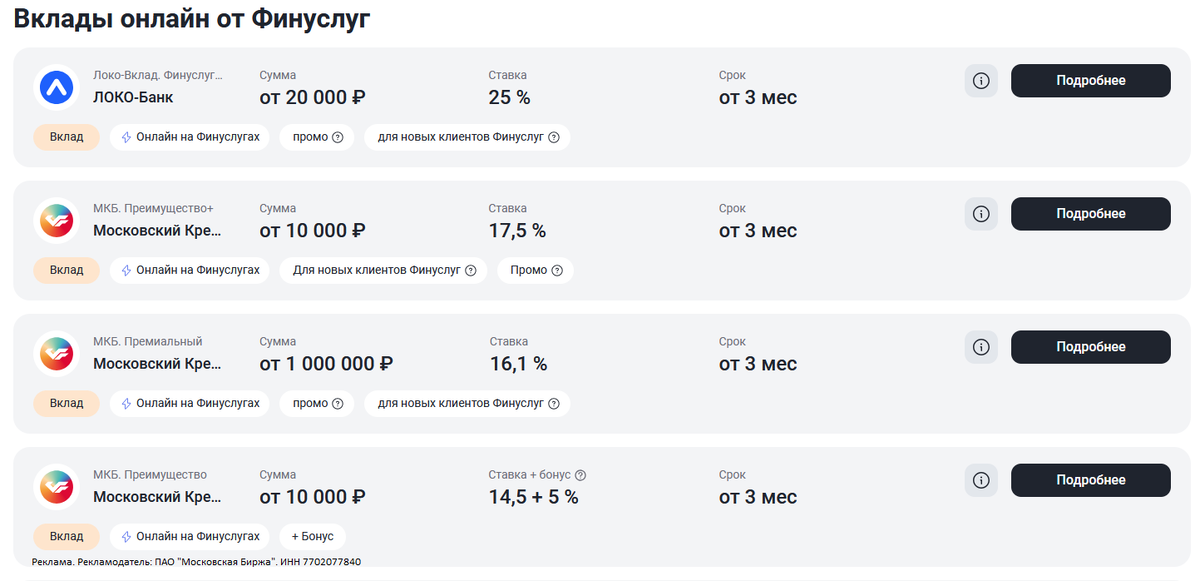Select Онлайн на Финуслугах tag in МКБ Премиальный row
Viewport: 1200px width, 581px height.
(x=189, y=403)
